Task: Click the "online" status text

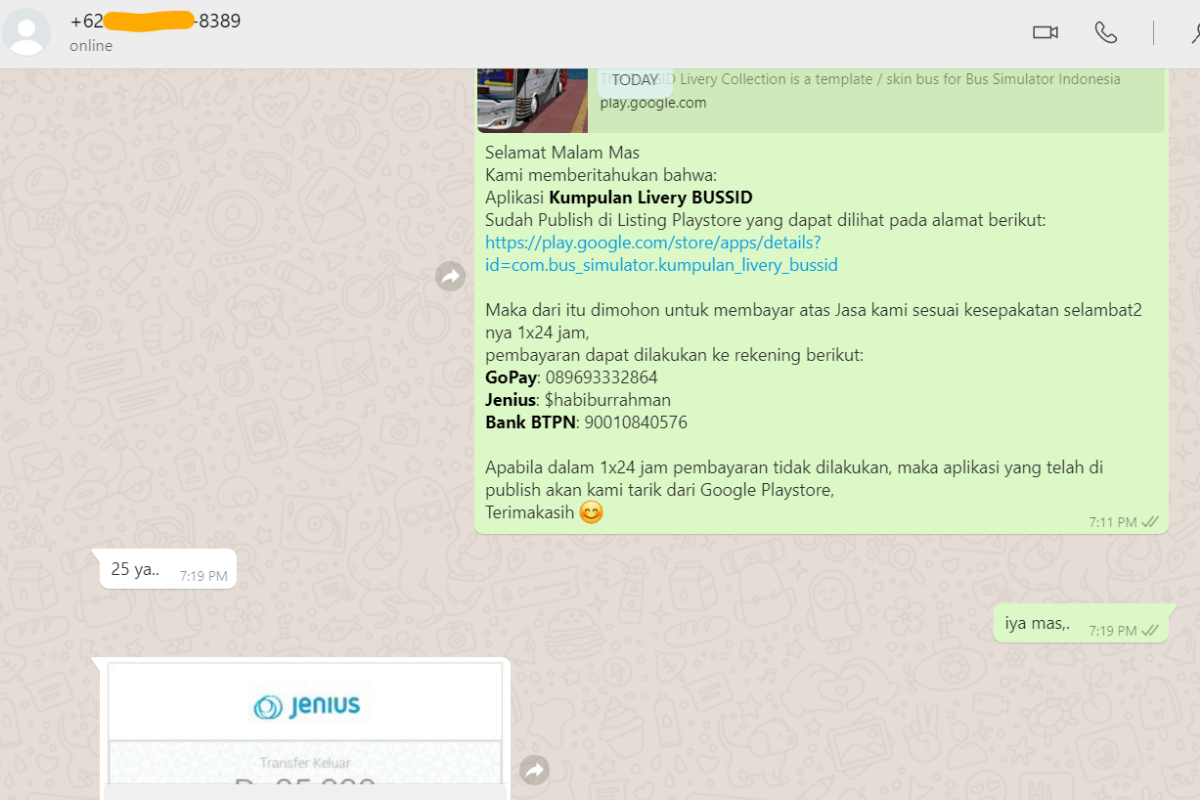Action: (91, 46)
